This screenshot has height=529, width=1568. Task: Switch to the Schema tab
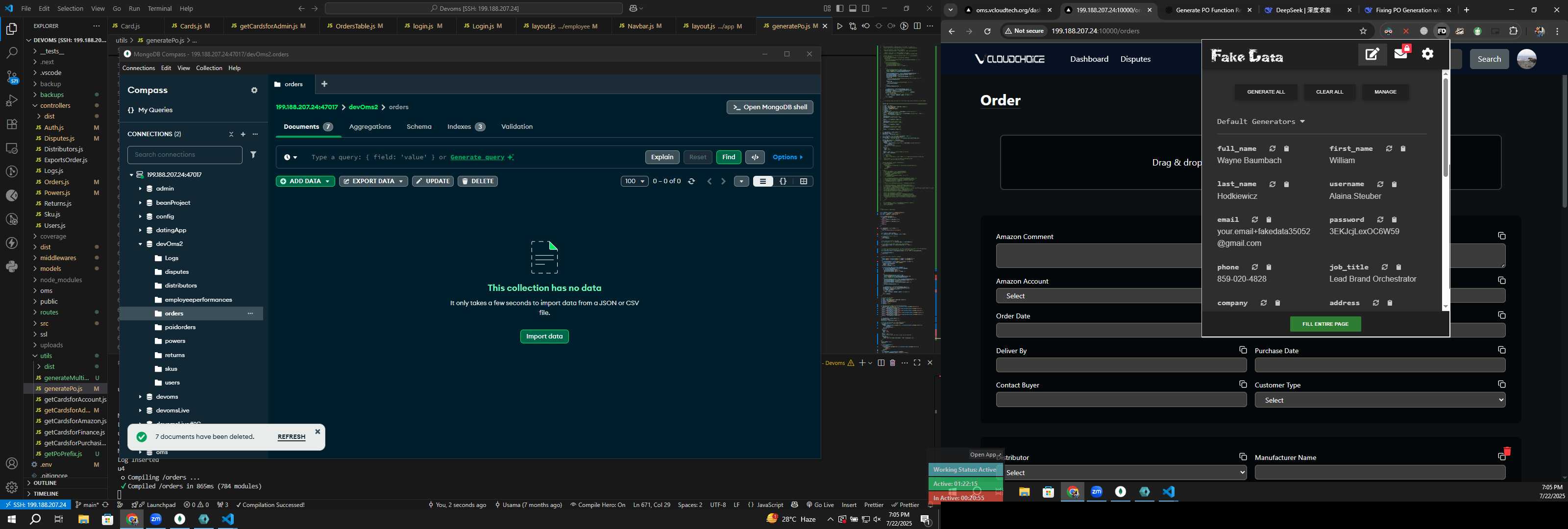[419, 127]
